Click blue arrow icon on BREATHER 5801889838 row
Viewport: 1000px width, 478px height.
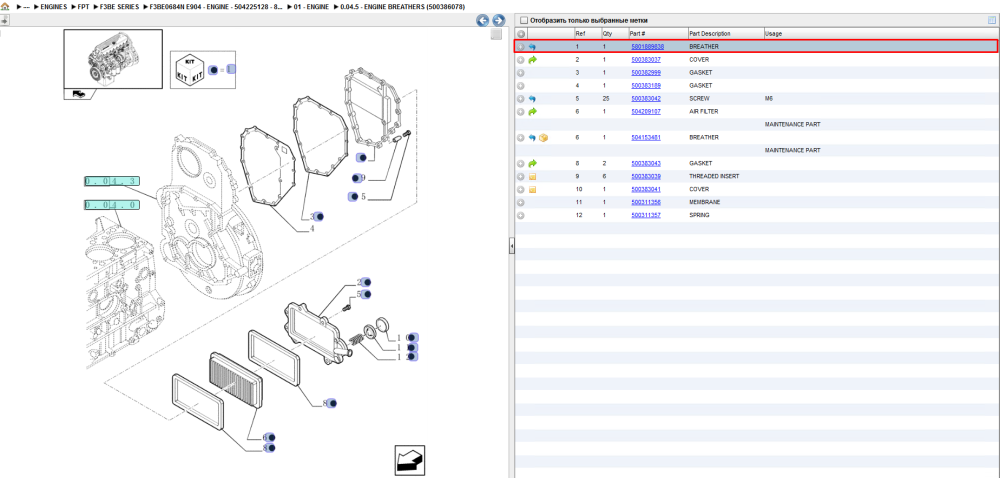[x=533, y=47]
